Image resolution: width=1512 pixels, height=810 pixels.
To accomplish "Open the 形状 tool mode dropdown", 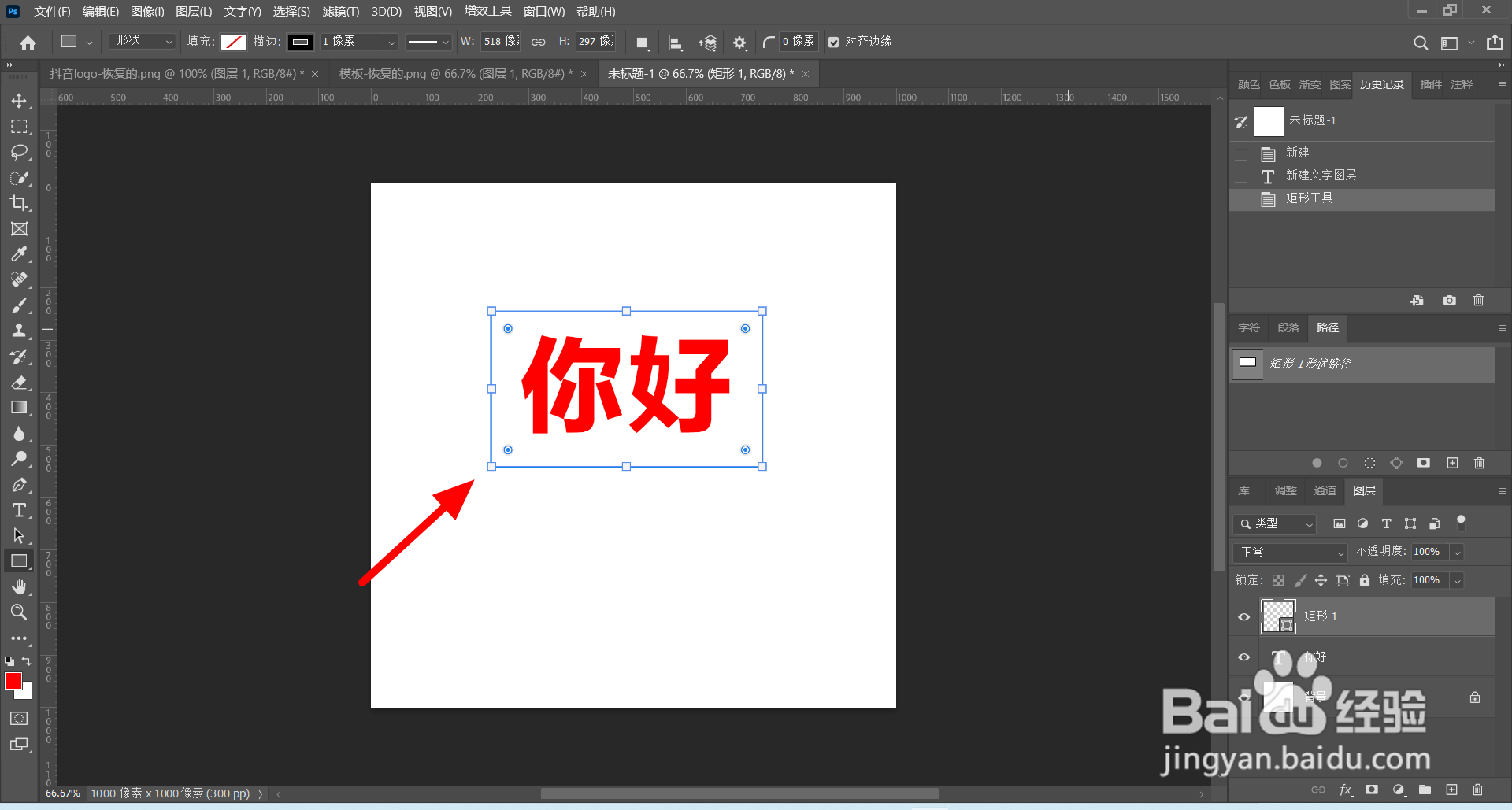I will pyautogui.click(x=143, y=41).
